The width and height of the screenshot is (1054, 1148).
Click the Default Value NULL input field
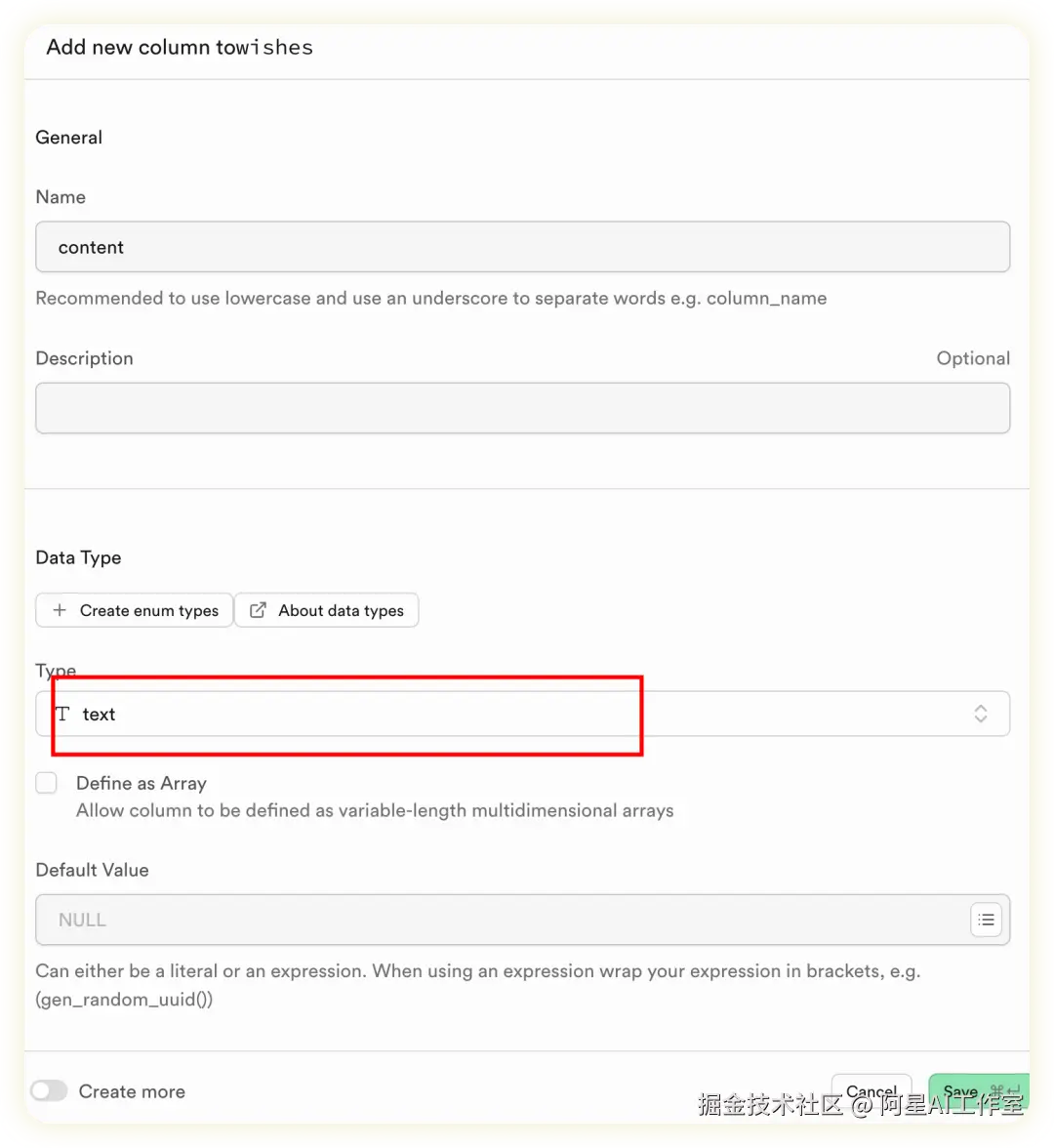pos(498,920)
